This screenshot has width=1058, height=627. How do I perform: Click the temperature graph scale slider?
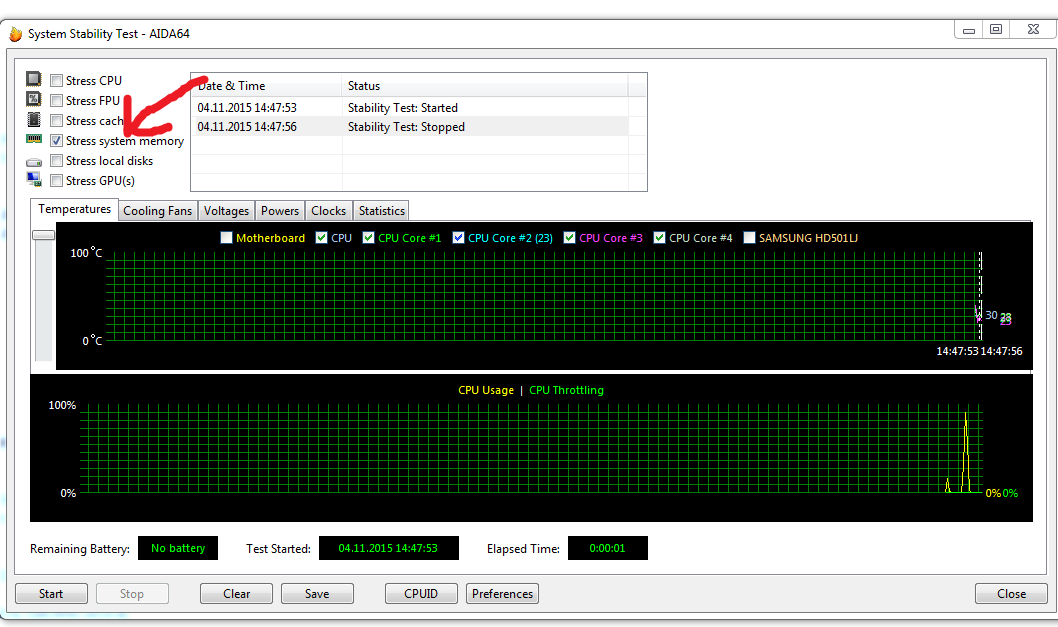coord(43,235)
